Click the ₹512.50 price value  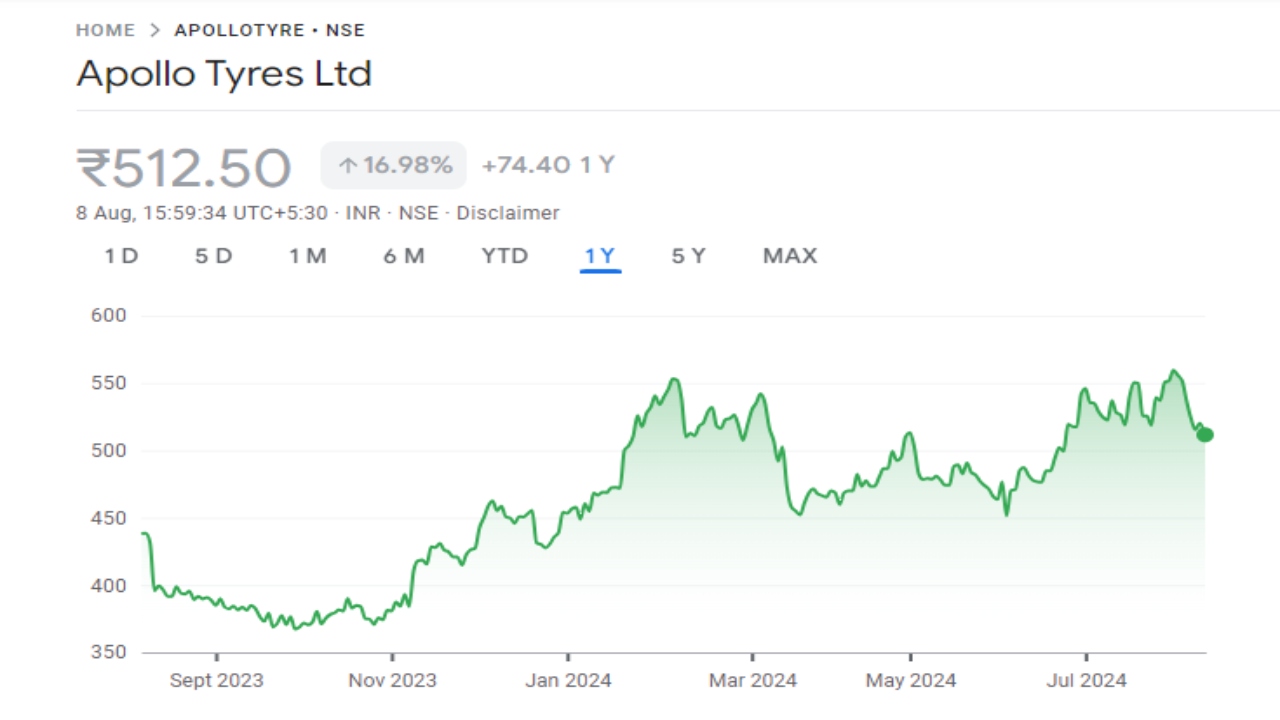[x=184, y=167]
